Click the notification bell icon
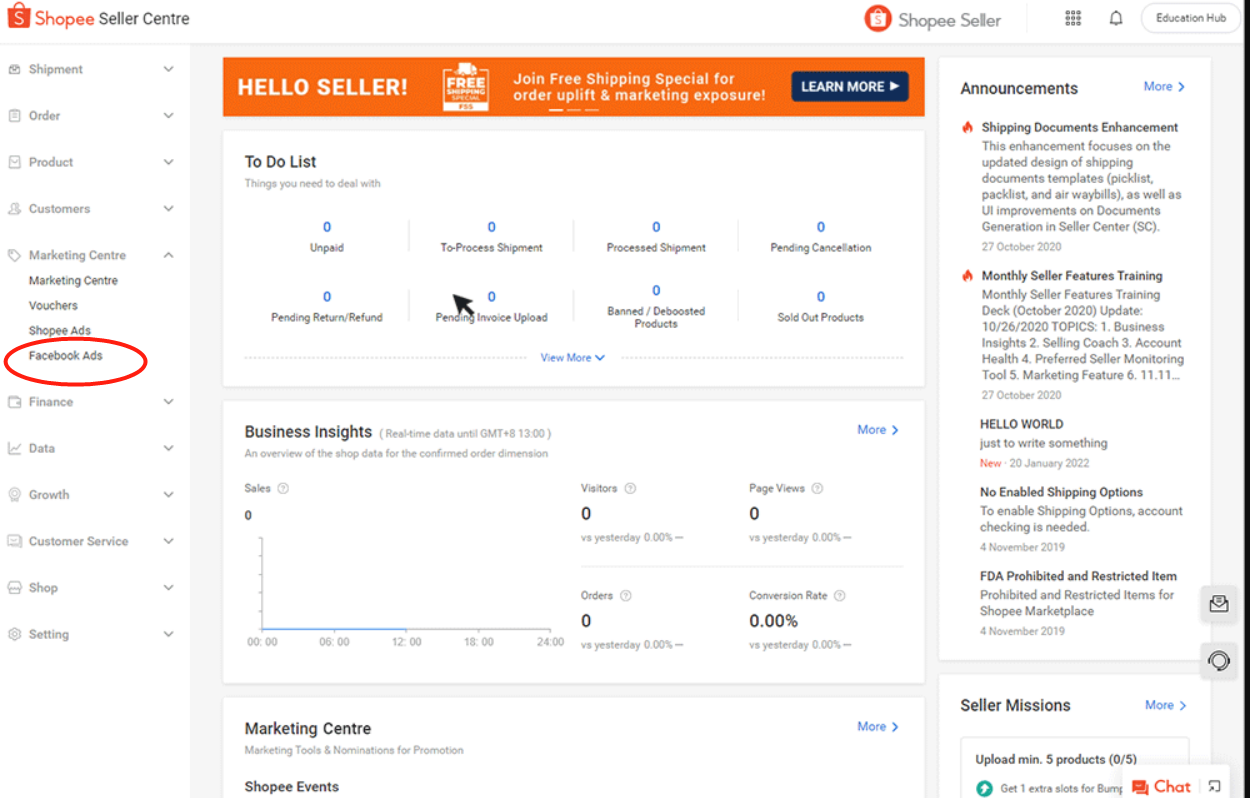1250x798 pixels. [1116, 18]
